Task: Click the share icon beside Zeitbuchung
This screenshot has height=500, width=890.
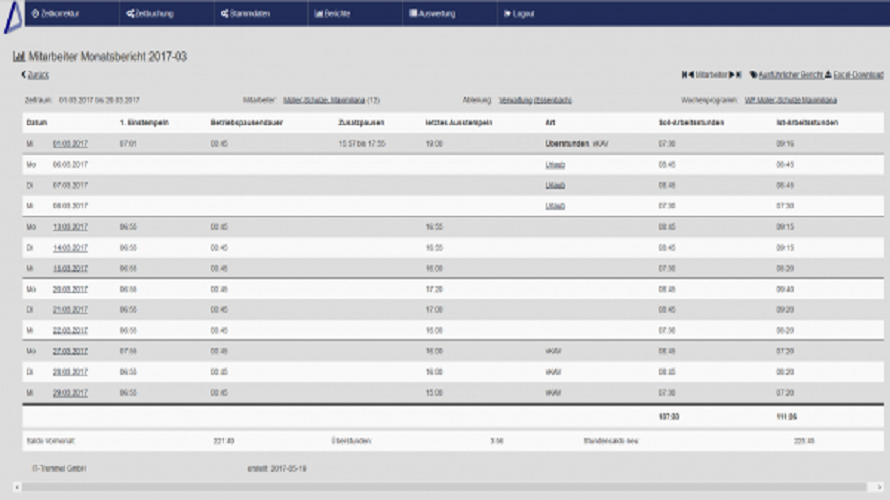Action: [130, 14]
